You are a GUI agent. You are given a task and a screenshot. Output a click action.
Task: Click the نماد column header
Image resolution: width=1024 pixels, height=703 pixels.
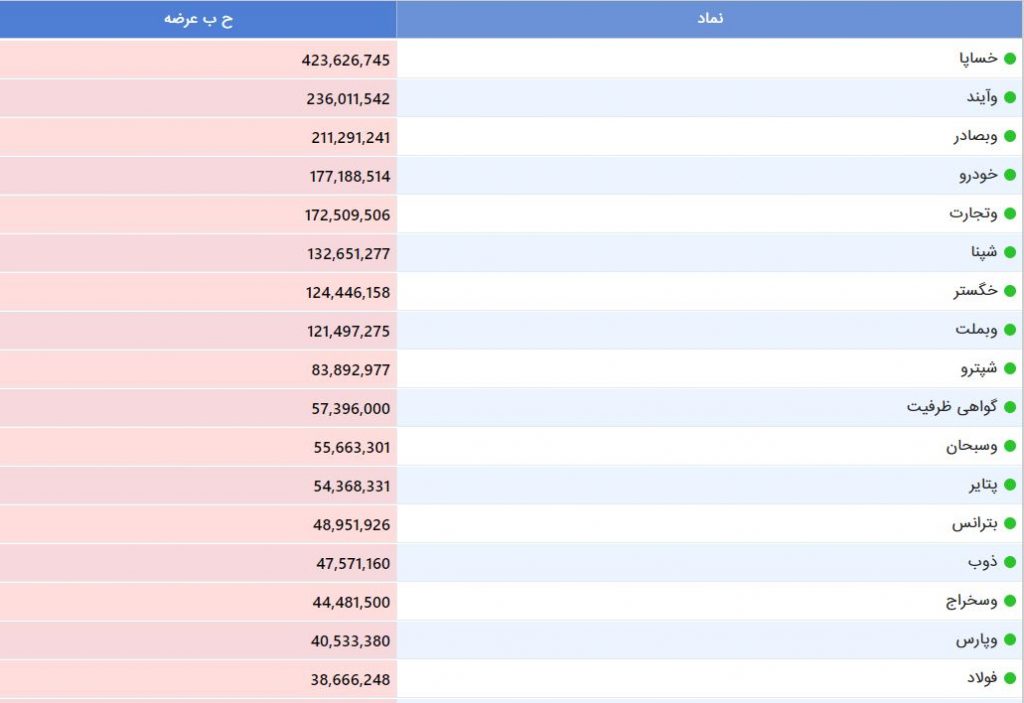(x=710, y=19)
